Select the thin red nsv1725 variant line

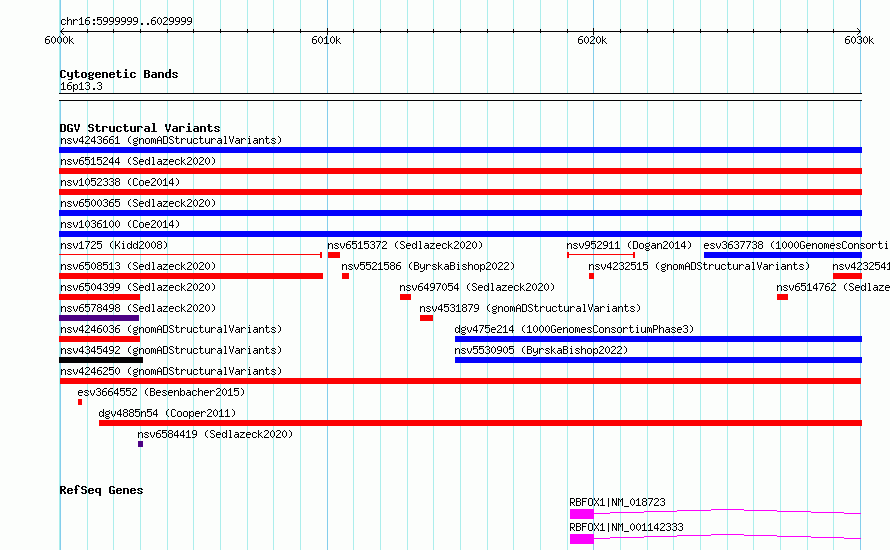coord(190,255)
